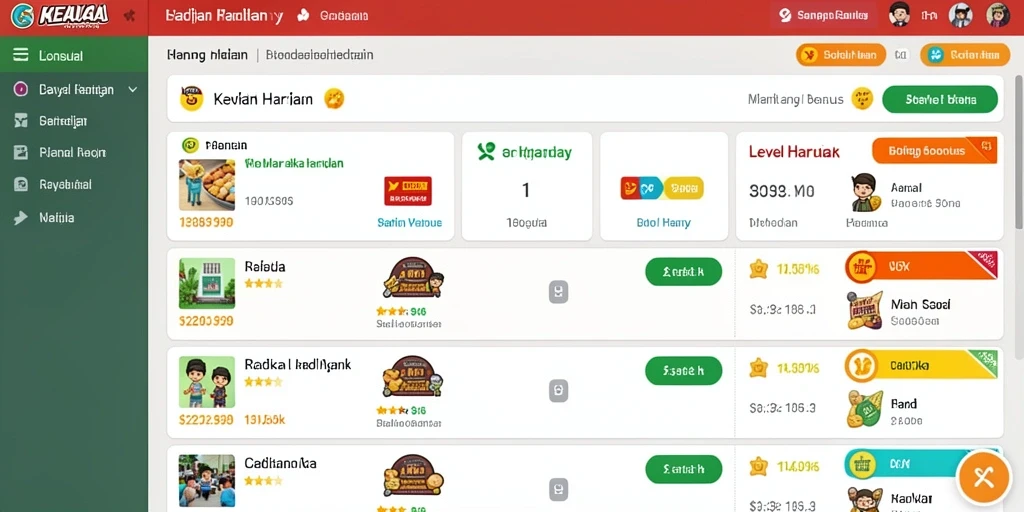Click the Level Haruak heading
Screen dimensions: 1024x512
coord(794,152)
